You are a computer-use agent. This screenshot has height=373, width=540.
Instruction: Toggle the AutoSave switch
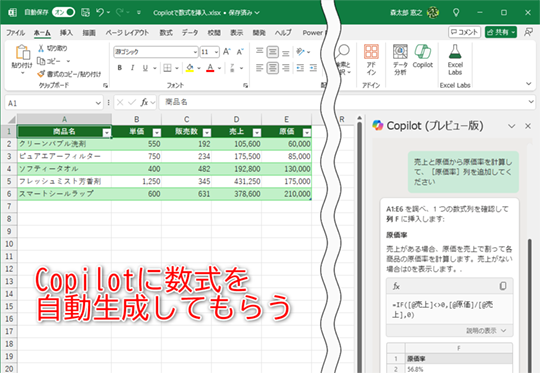pos(63,12)
